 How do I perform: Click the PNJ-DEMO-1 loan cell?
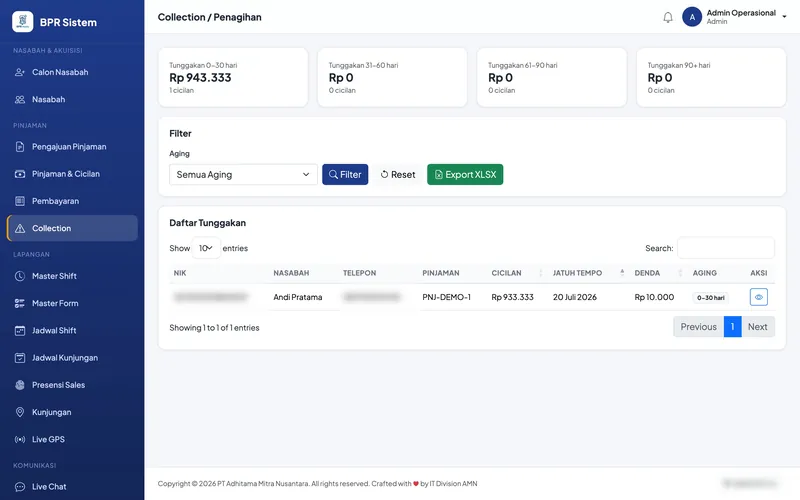446,297
